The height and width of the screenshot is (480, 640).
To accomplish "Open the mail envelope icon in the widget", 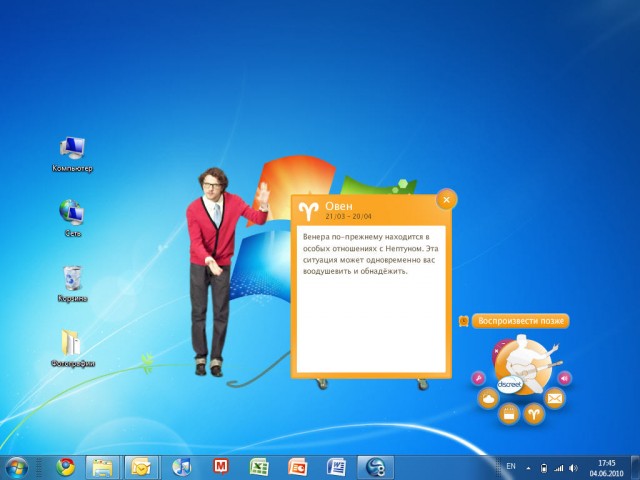I will click(555, 398).
